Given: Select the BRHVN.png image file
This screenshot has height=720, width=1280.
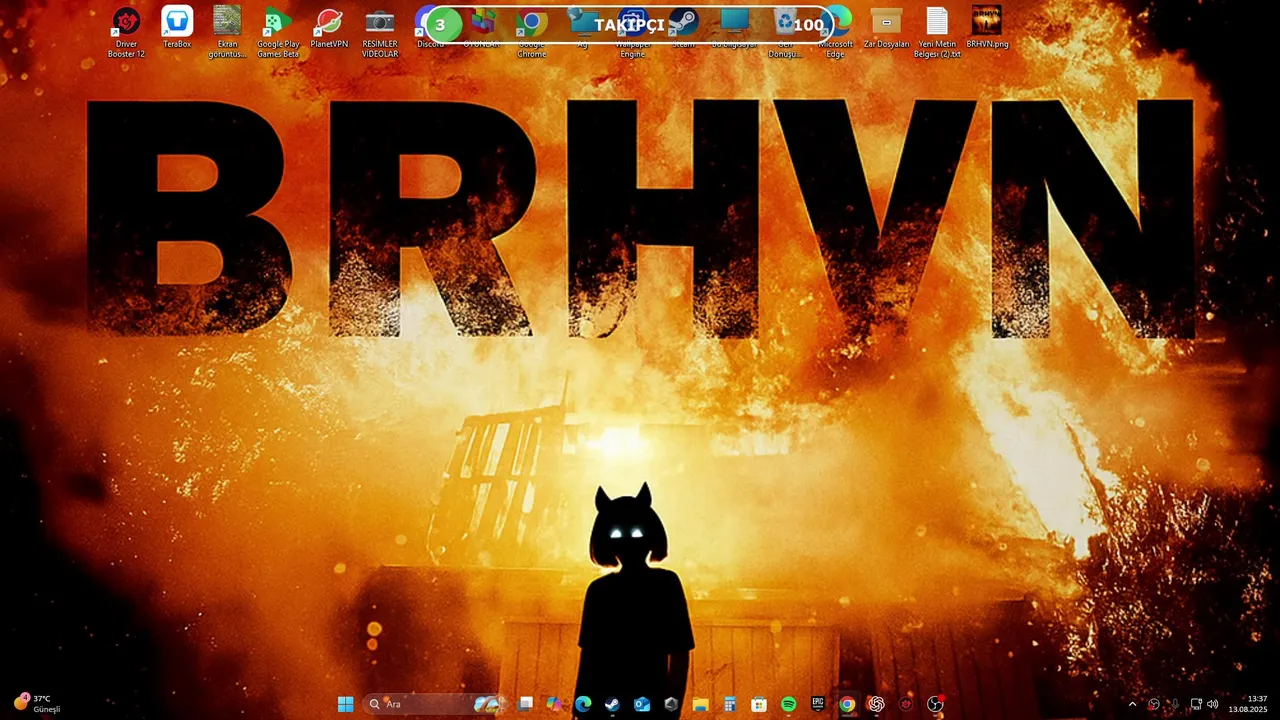Looking at the screenshot, I should [x=987, y=28].
